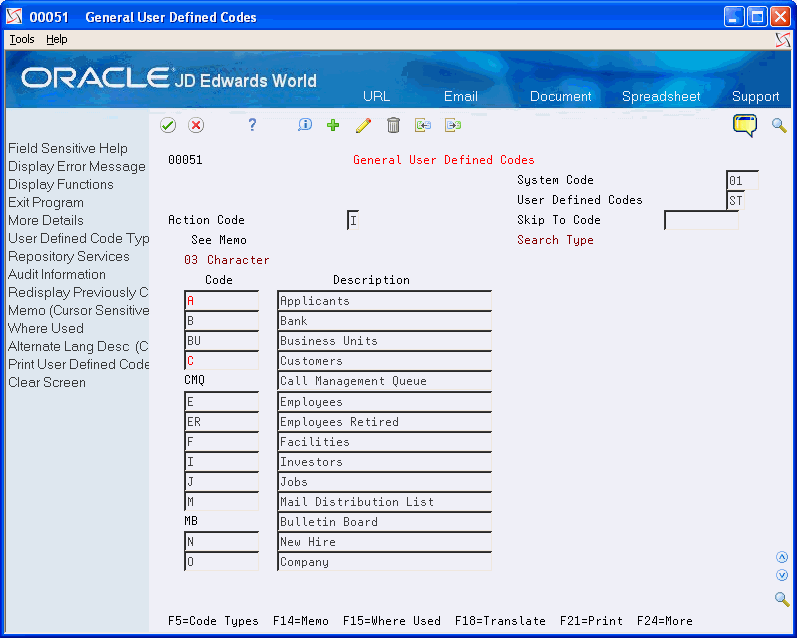Click Redisplay Previously Cleared link

click(x=78, y=293)
